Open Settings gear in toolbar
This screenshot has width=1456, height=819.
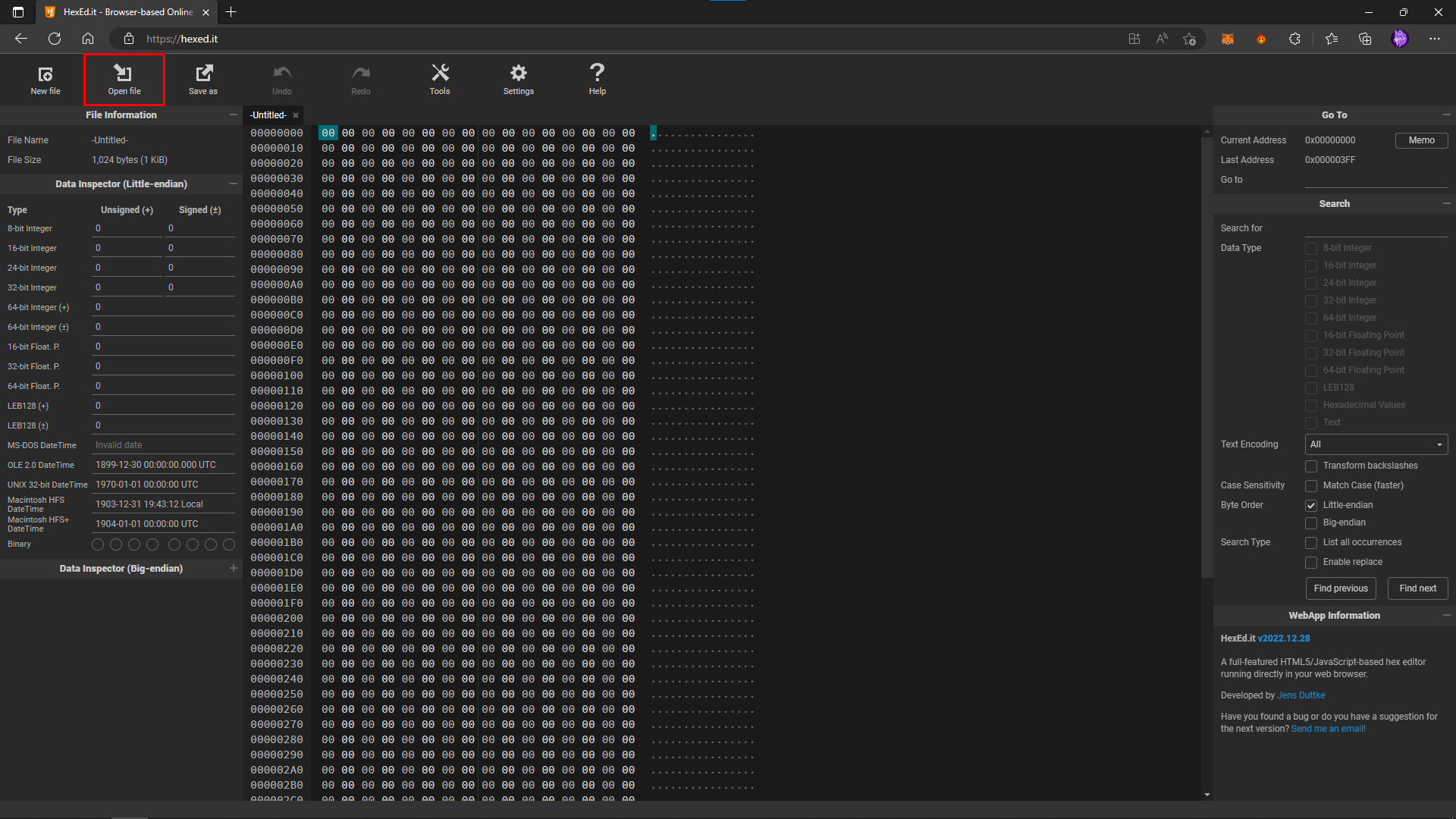click(519, 79)
